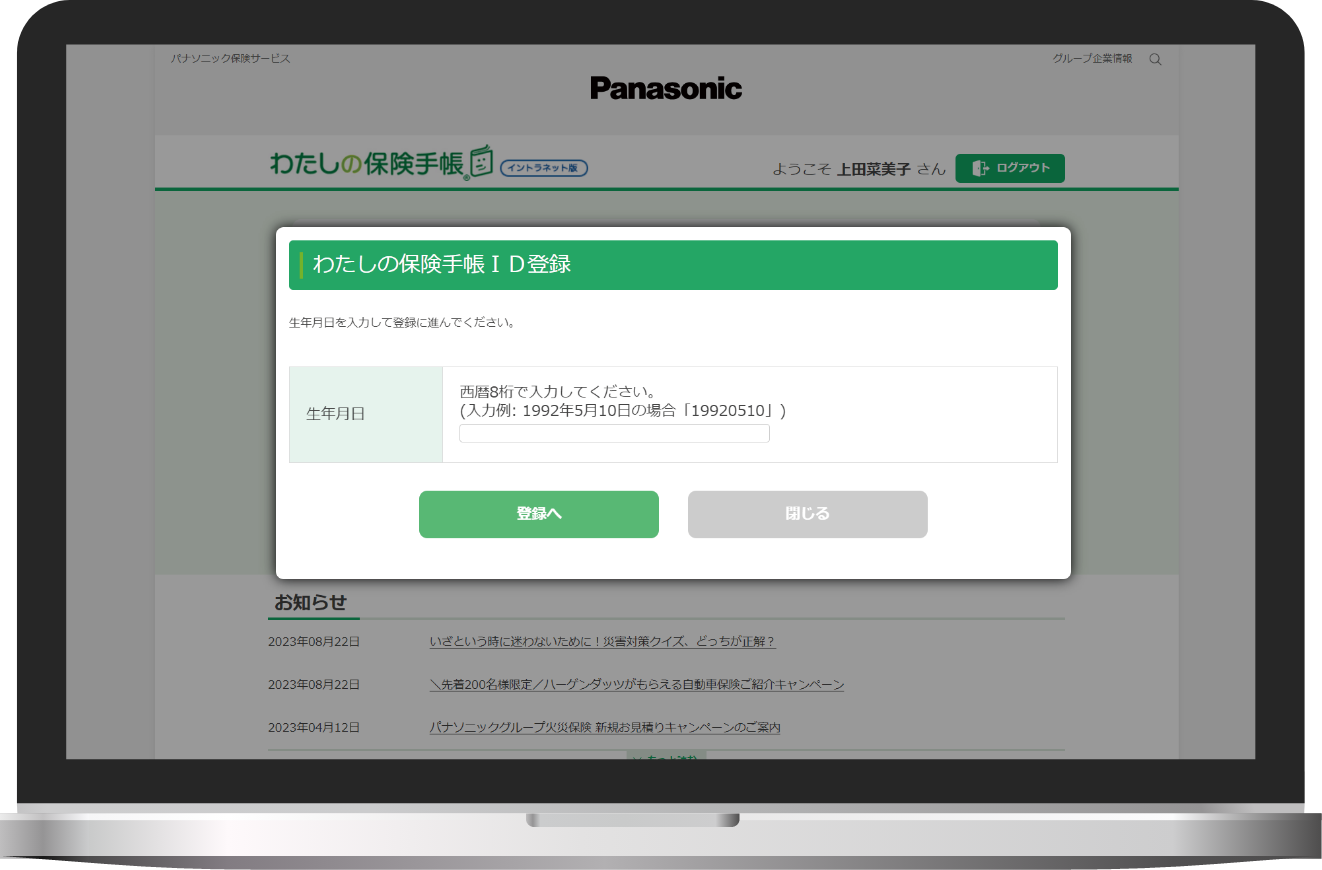The width and height of the screenshot is (1322, 870).
Task: Focus the 生年月日 birthdate input field
Action: click(x=614, y=433)
